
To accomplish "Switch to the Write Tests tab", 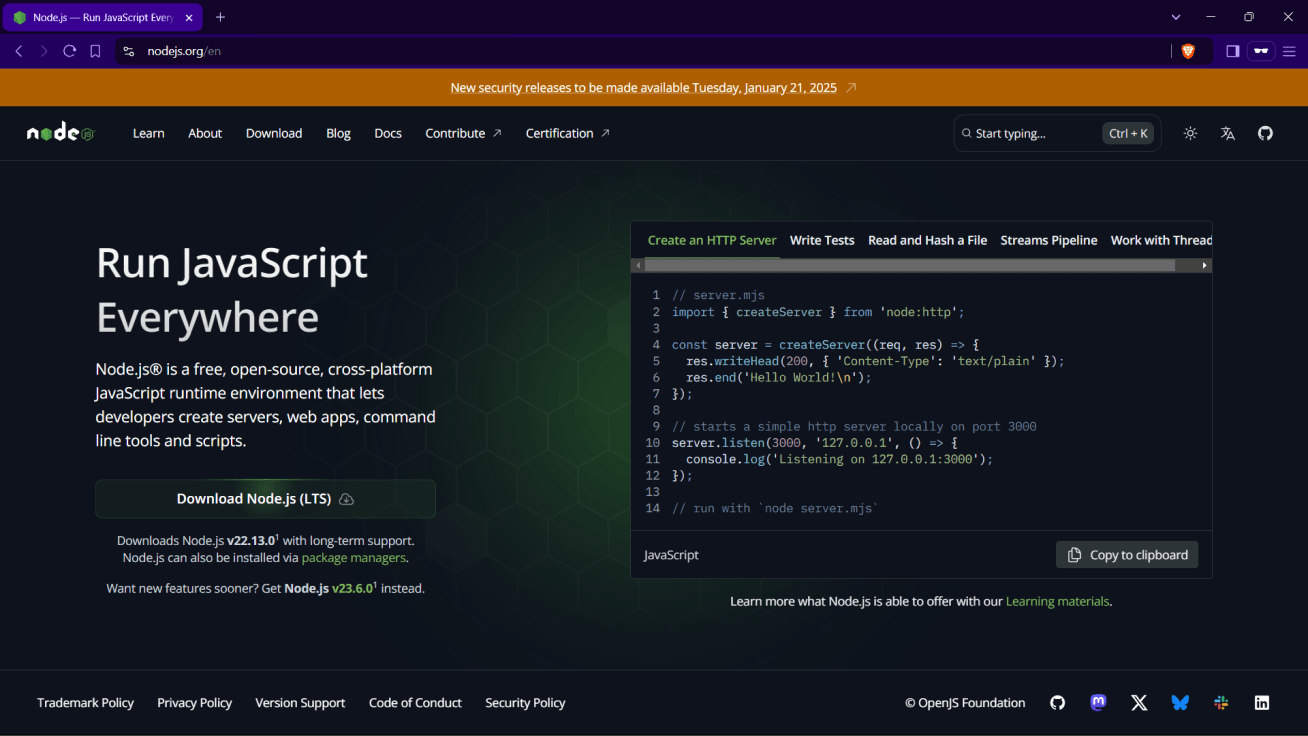I will pos(822,240).
